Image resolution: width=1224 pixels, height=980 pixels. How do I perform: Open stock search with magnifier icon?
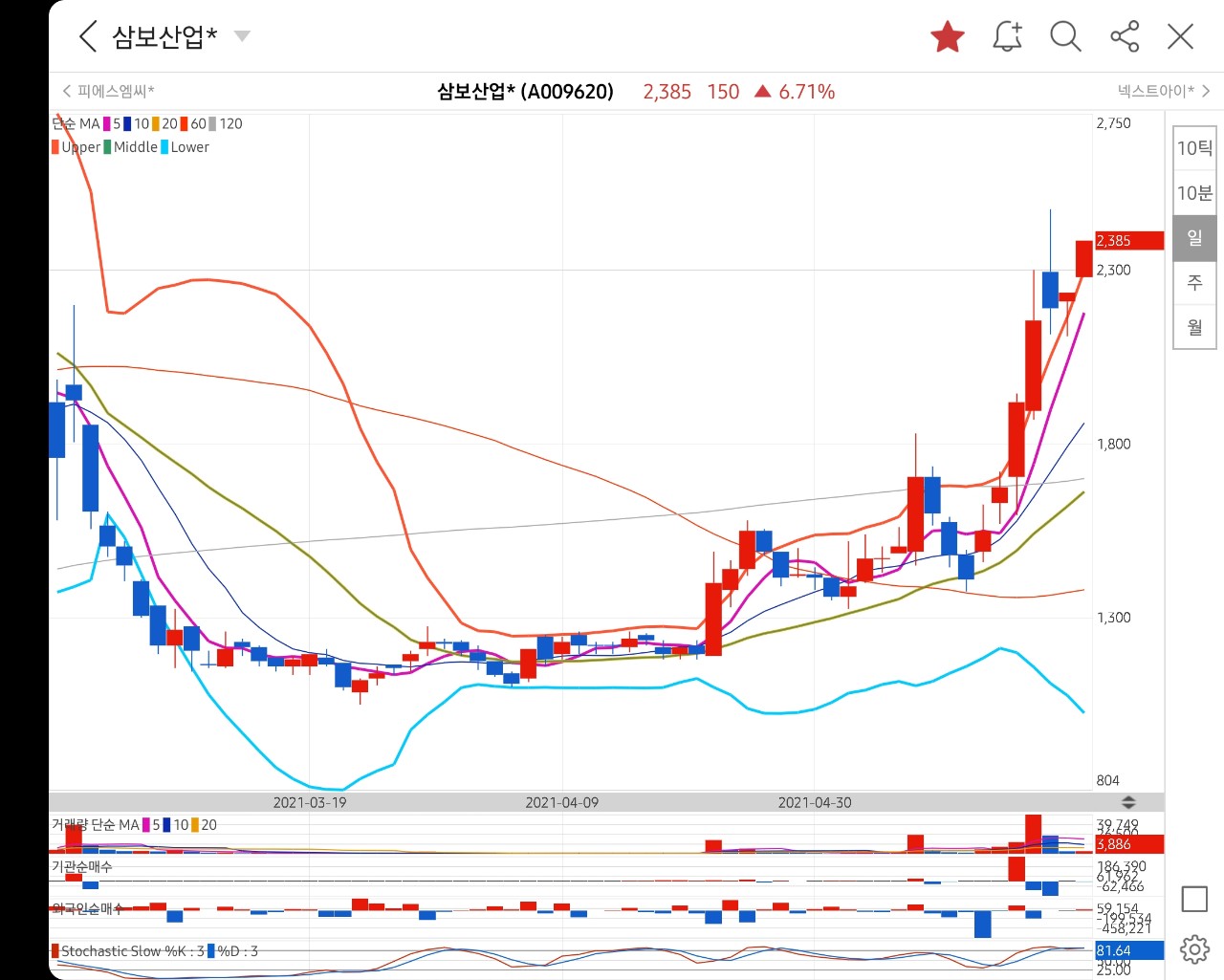pyautogui.click(x=1065, y=36)
